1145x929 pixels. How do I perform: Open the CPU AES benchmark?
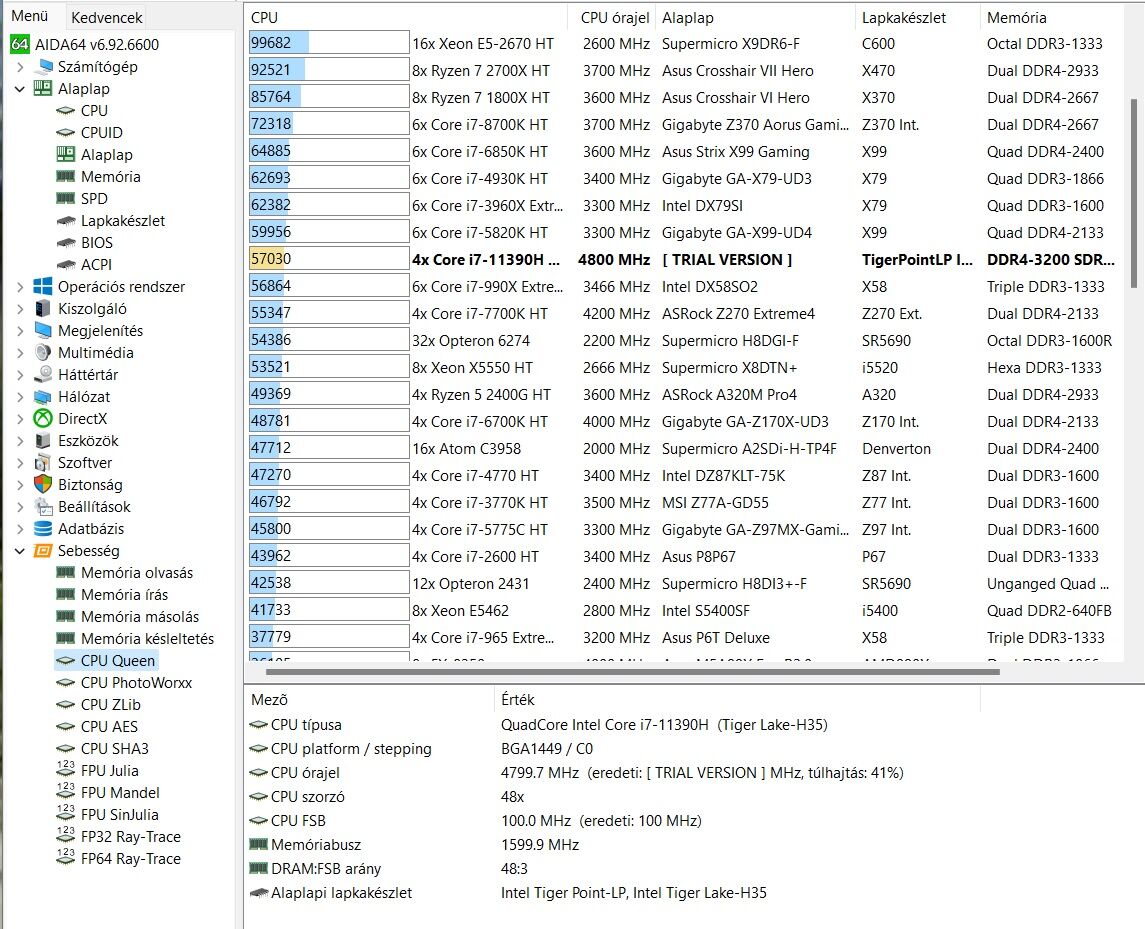109,726
